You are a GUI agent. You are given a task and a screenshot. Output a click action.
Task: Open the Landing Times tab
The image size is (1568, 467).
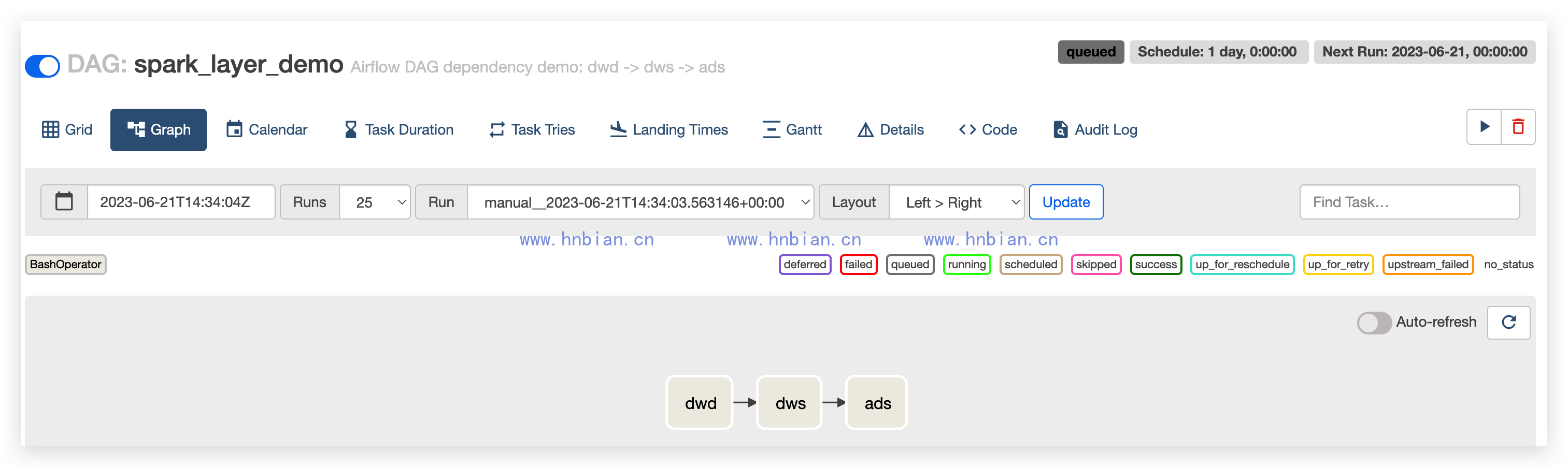[669, 129]
